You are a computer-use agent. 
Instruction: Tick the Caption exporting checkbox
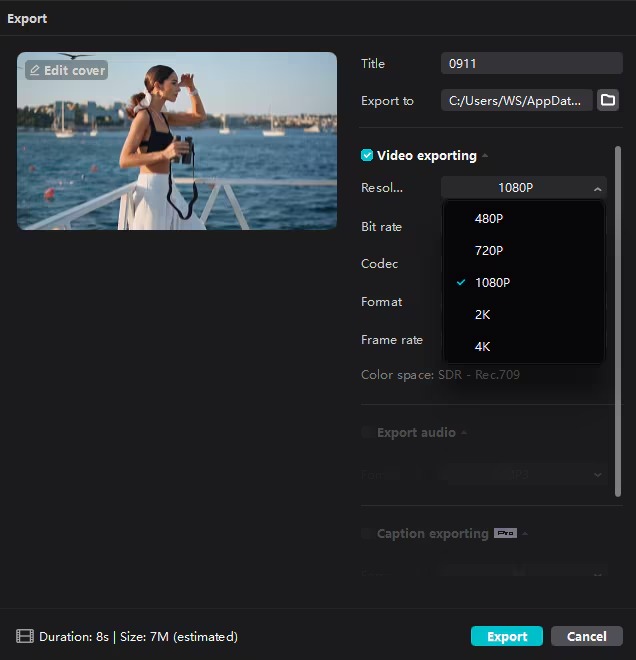coord(367,533)
